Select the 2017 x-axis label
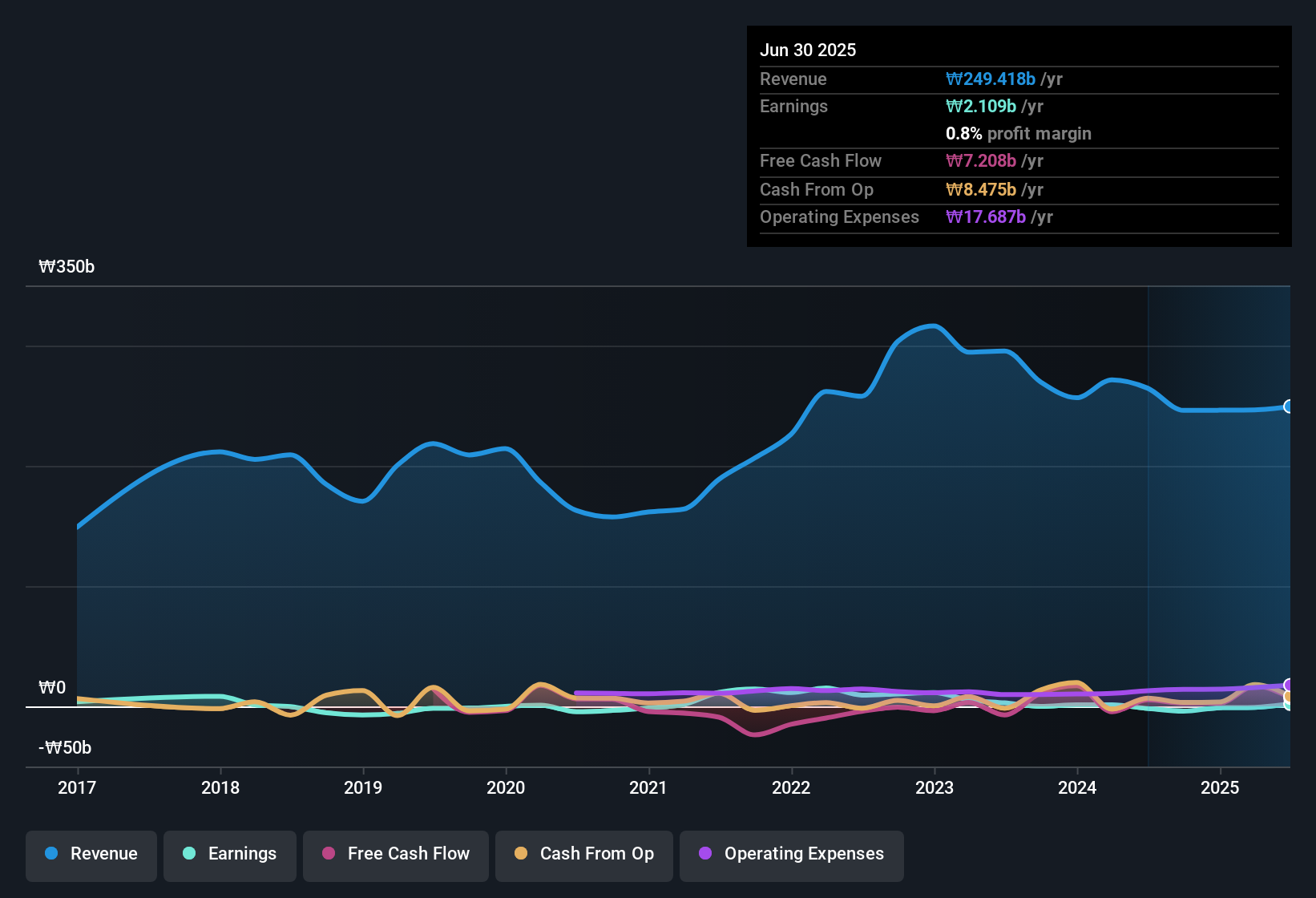Image resolution: width=1316 pixels, height=898 pixels. click(77, 787)
